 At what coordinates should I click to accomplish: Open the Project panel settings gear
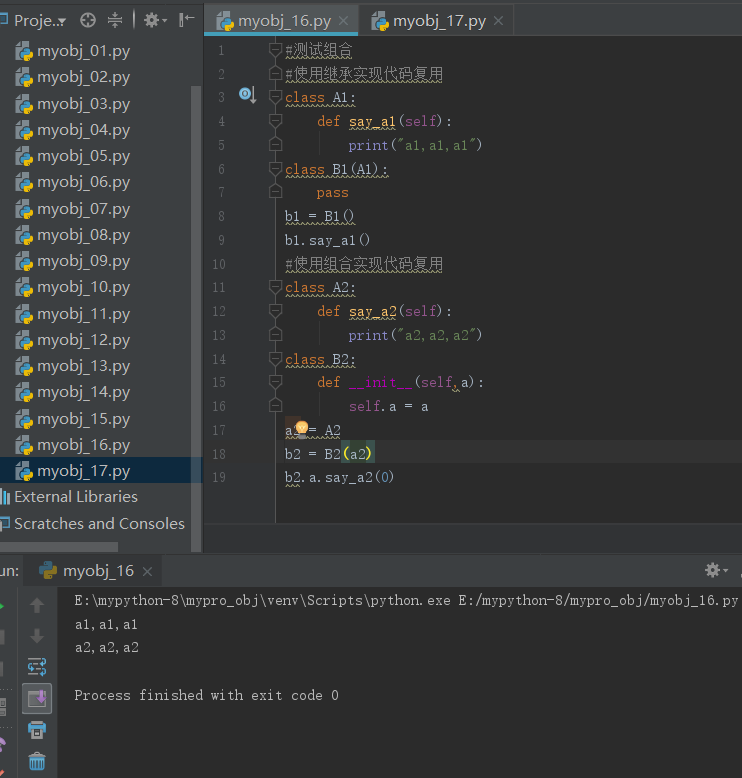tap(155, 20)
